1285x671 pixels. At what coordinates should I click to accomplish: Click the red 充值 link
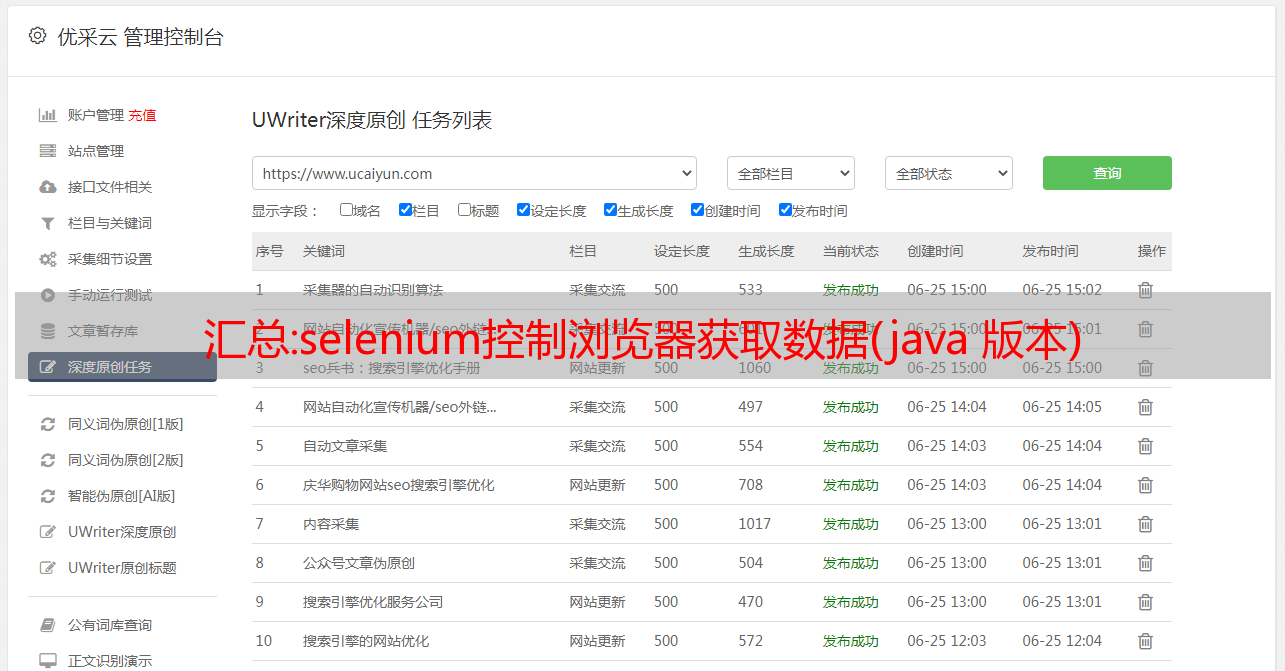[x=142, y=115]
